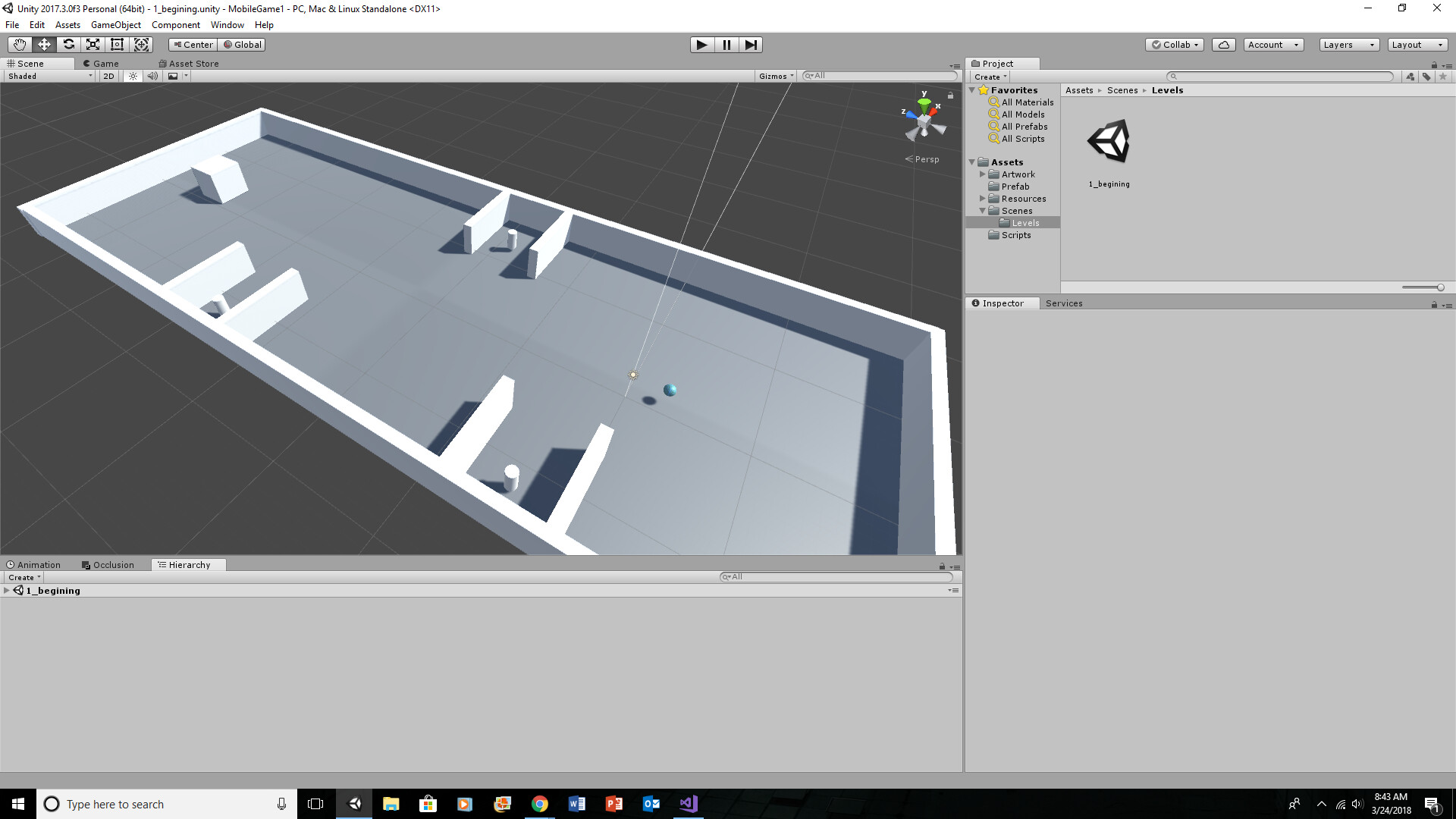The width and height of the screenshot is (1456, 819).
Task: Open the Cloud services icon
Action: point(1223,45)
